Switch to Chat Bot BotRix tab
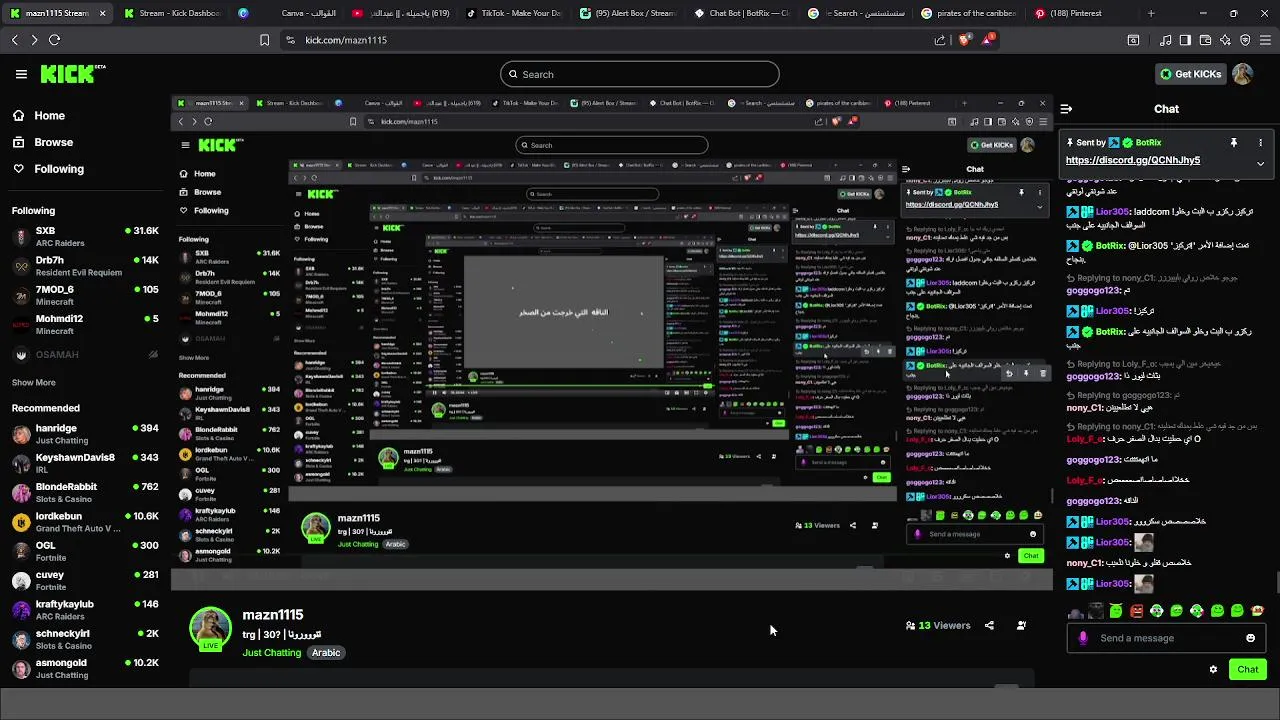This screenshot has height=720, width=1280. [744, 14]
